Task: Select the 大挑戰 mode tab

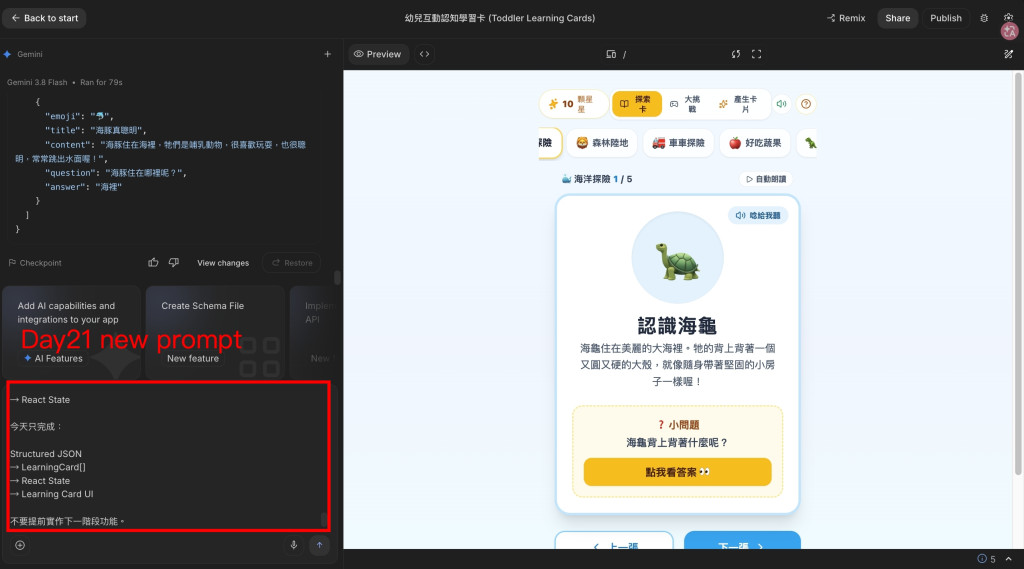Action: 686,104
